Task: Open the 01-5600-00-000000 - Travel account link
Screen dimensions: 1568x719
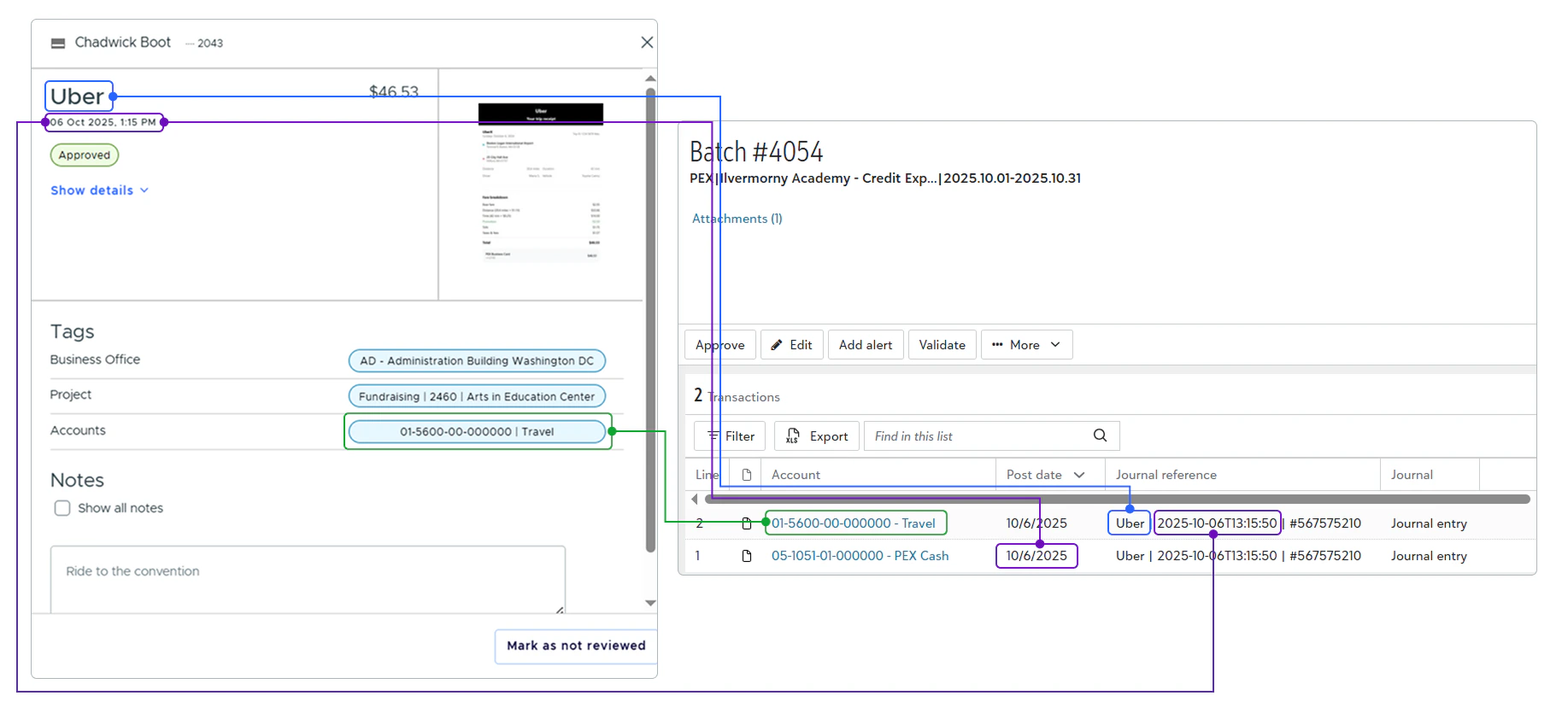Action: tap(853, 523)
